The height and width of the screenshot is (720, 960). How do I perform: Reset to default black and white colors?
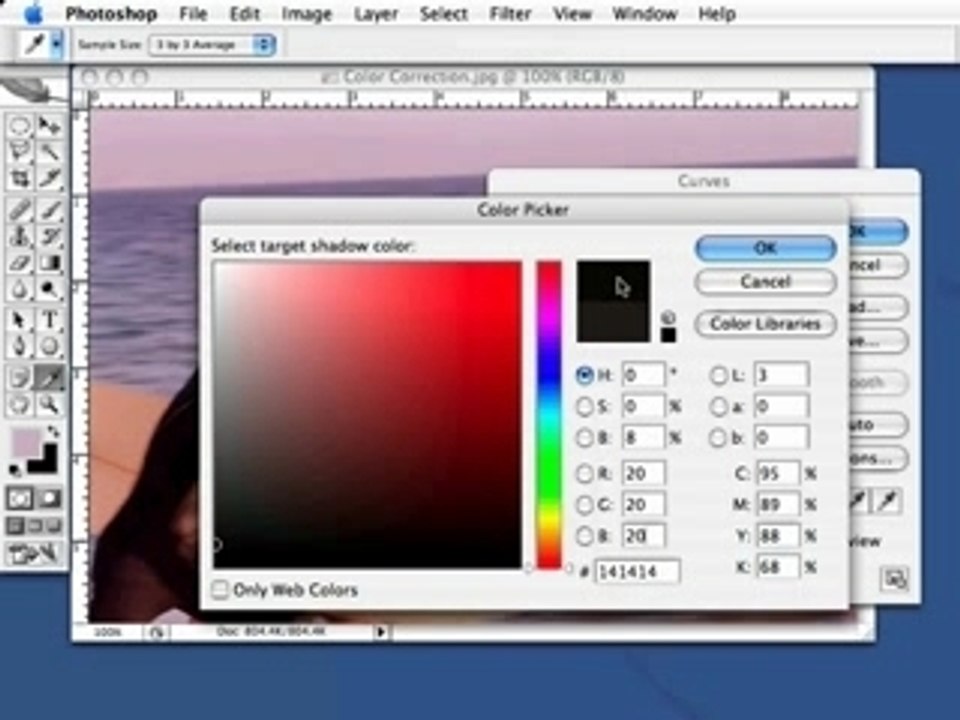pos(15,470)
